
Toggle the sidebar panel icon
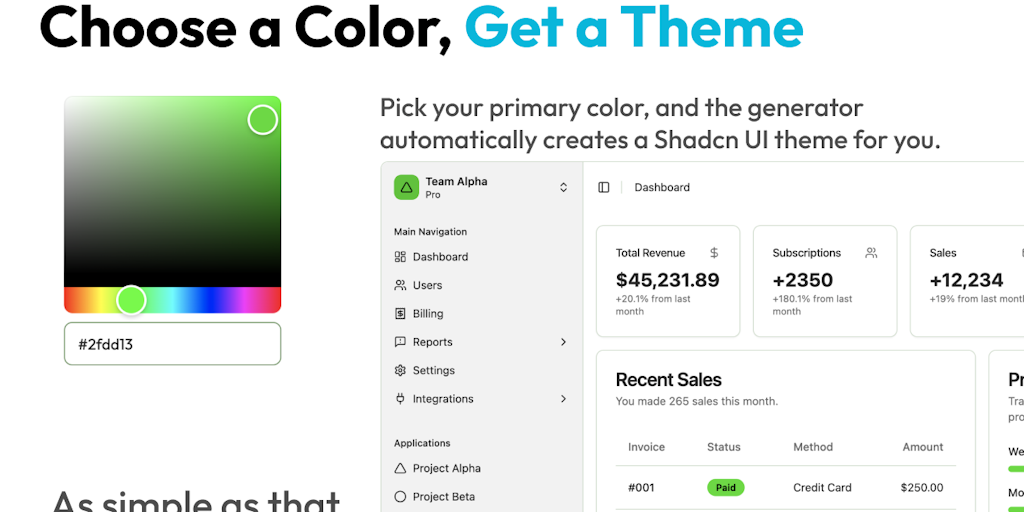(x=604, y=187)
